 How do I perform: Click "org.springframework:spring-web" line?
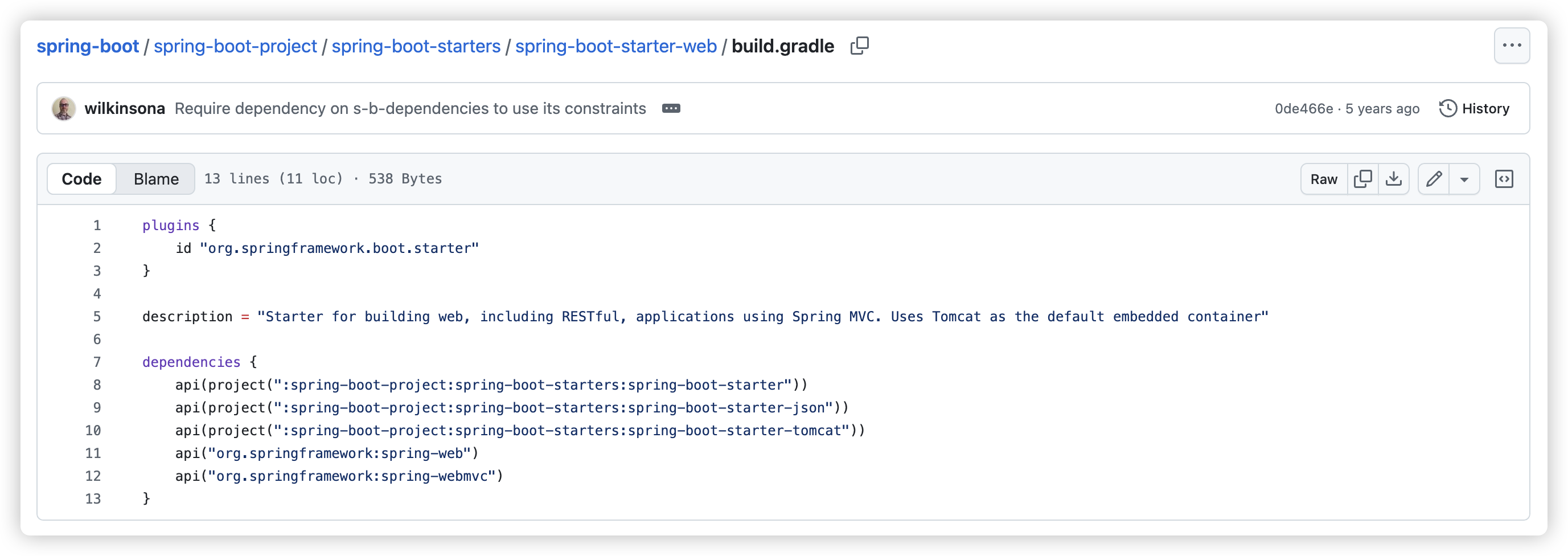[x=327, y=453]
